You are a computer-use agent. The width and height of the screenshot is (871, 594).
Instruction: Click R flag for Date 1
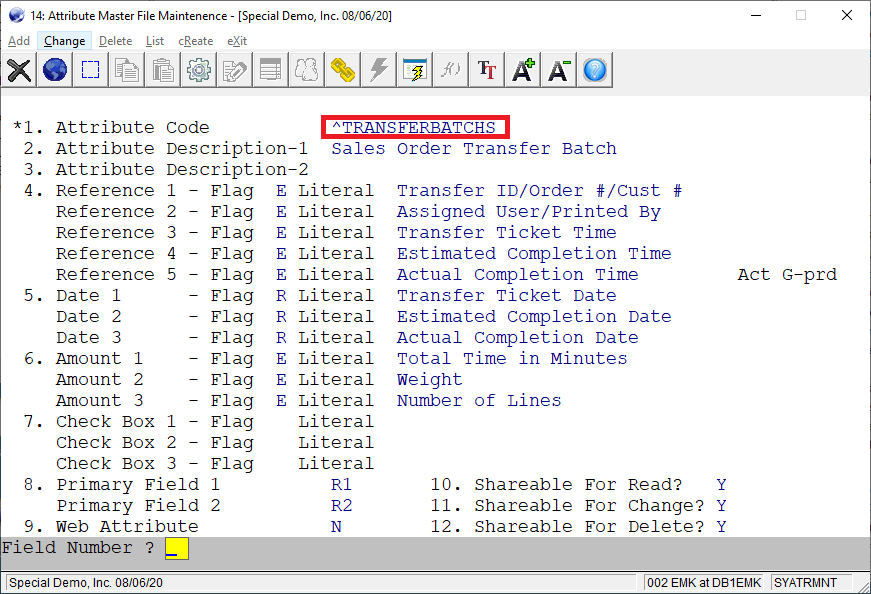tap(281, 296)
